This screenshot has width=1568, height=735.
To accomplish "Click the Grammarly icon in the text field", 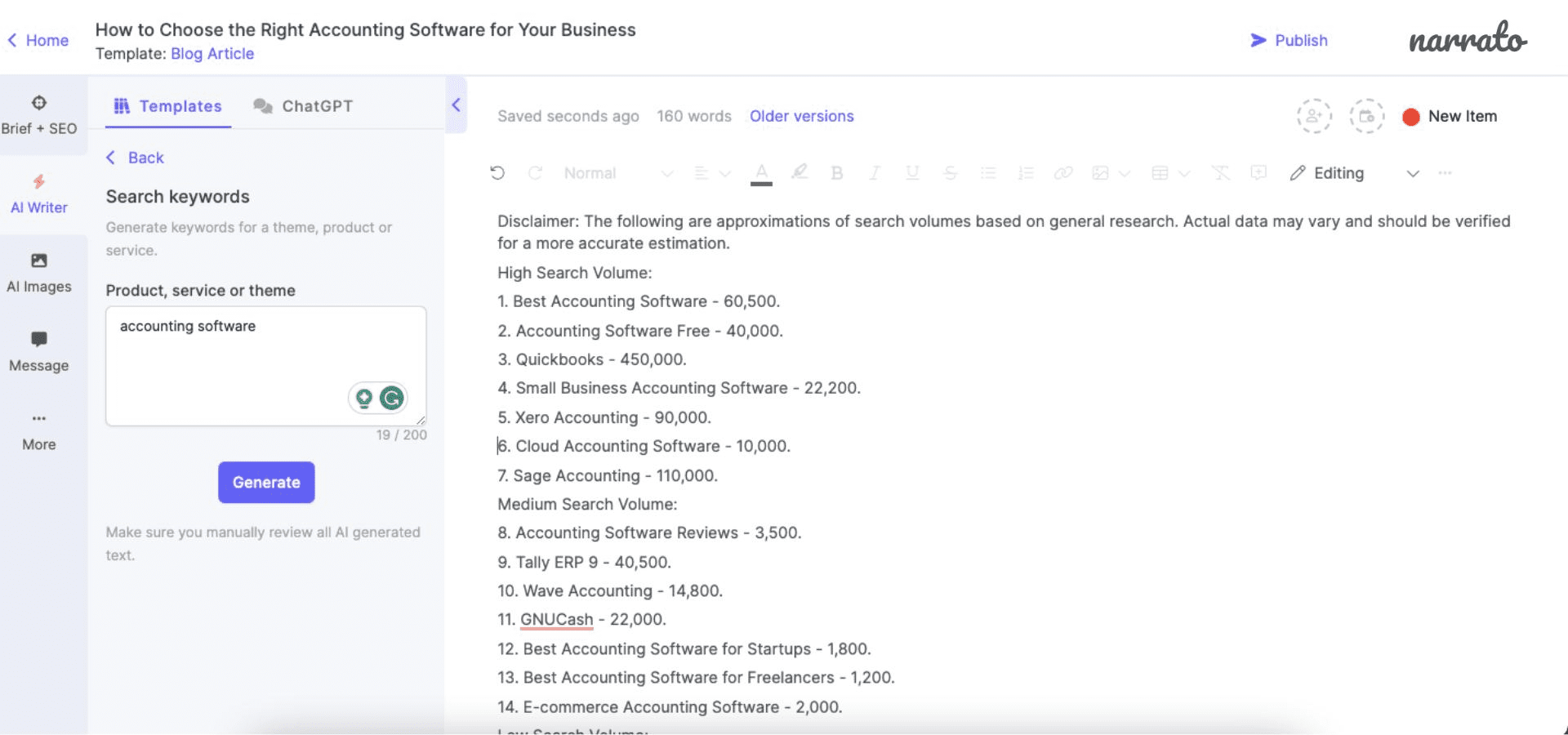I will (x=392, y=398).
